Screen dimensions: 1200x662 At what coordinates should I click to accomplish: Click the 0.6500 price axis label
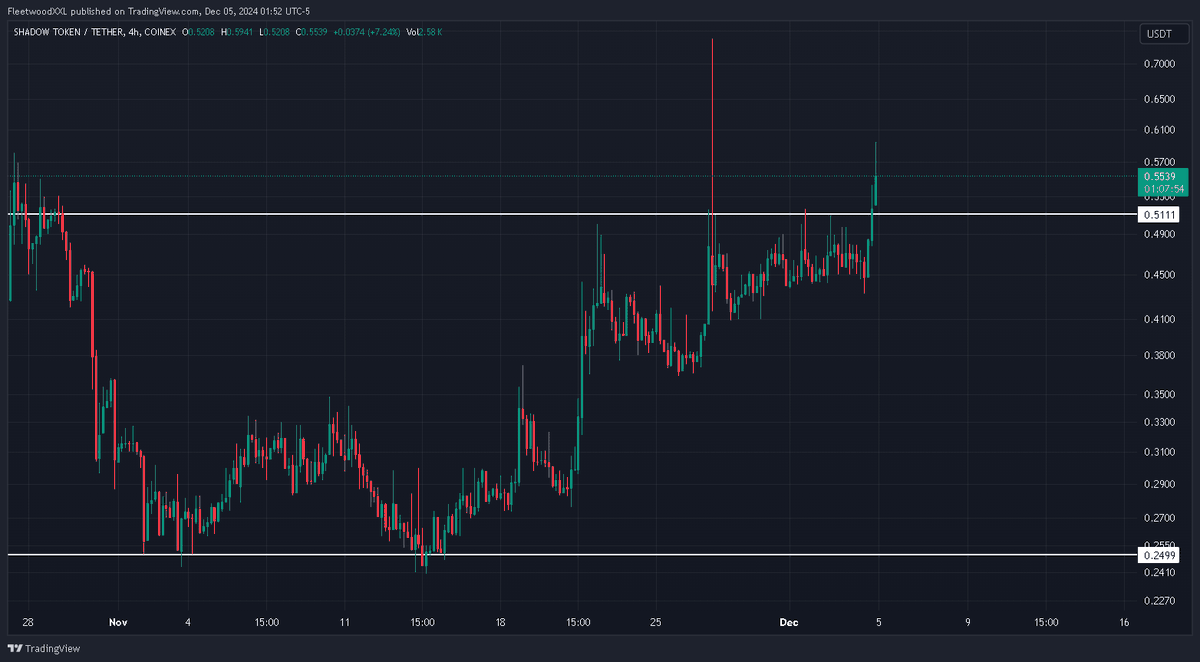[1160, 99]
